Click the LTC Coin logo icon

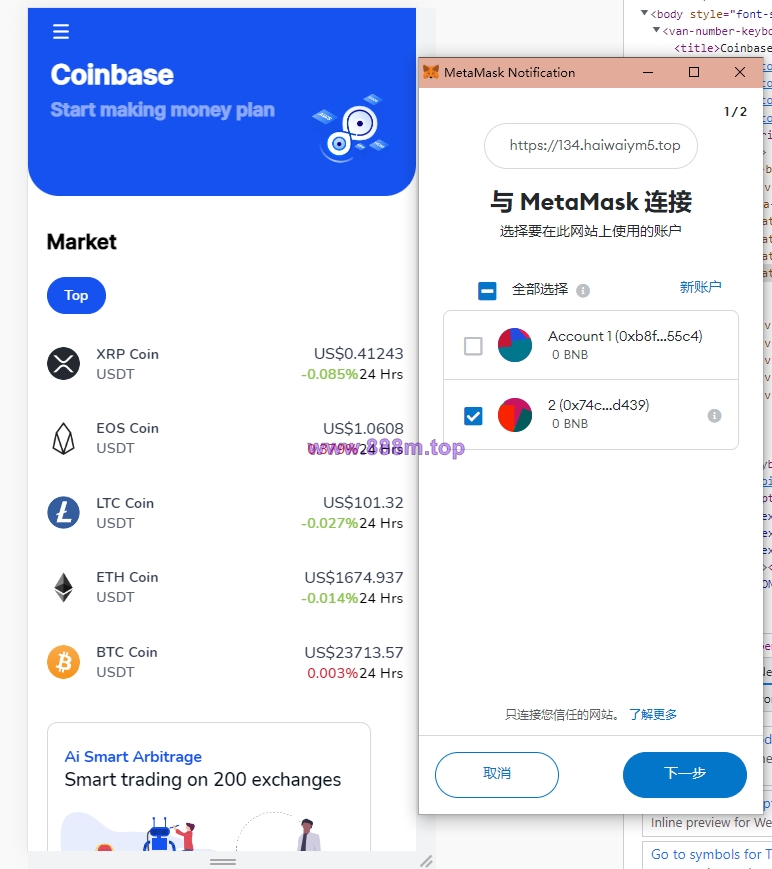coord(63,513)
